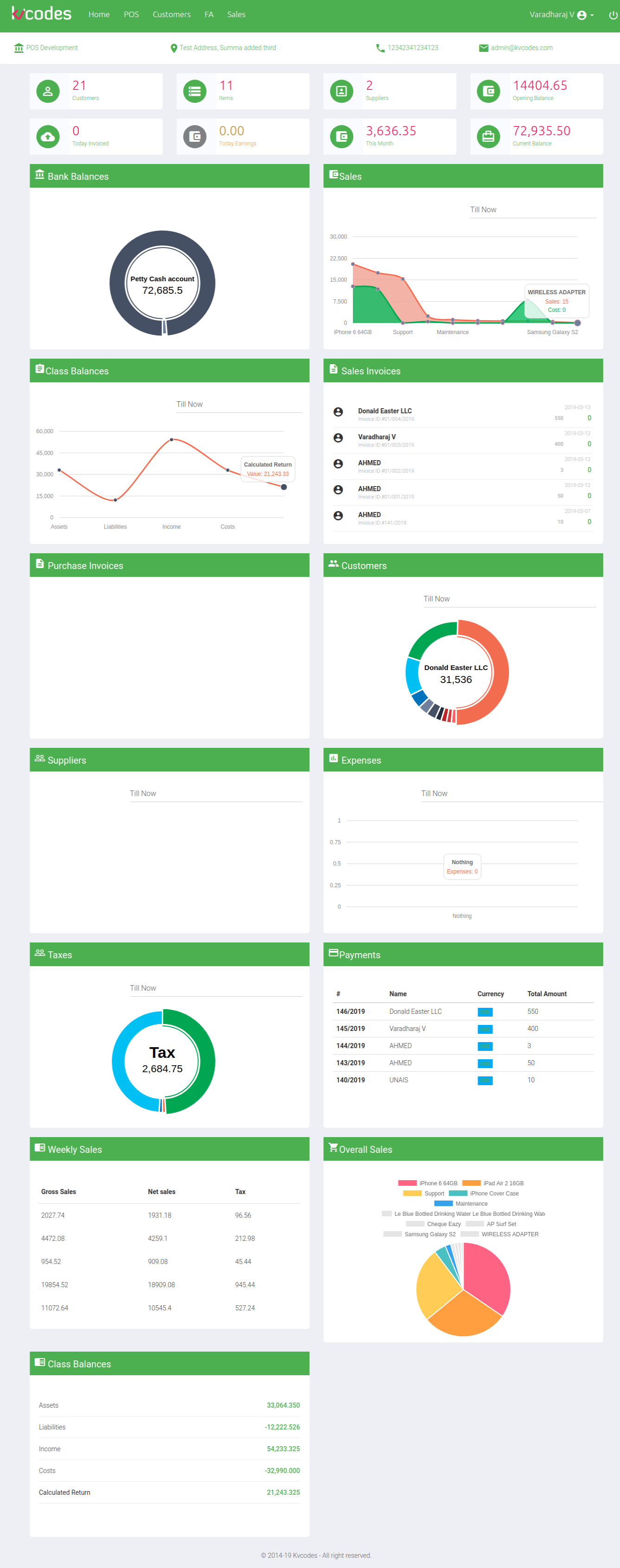Expand Till Now selector in Taxes panel
Screen dimensions: 620x1568
tap(215, 988)
